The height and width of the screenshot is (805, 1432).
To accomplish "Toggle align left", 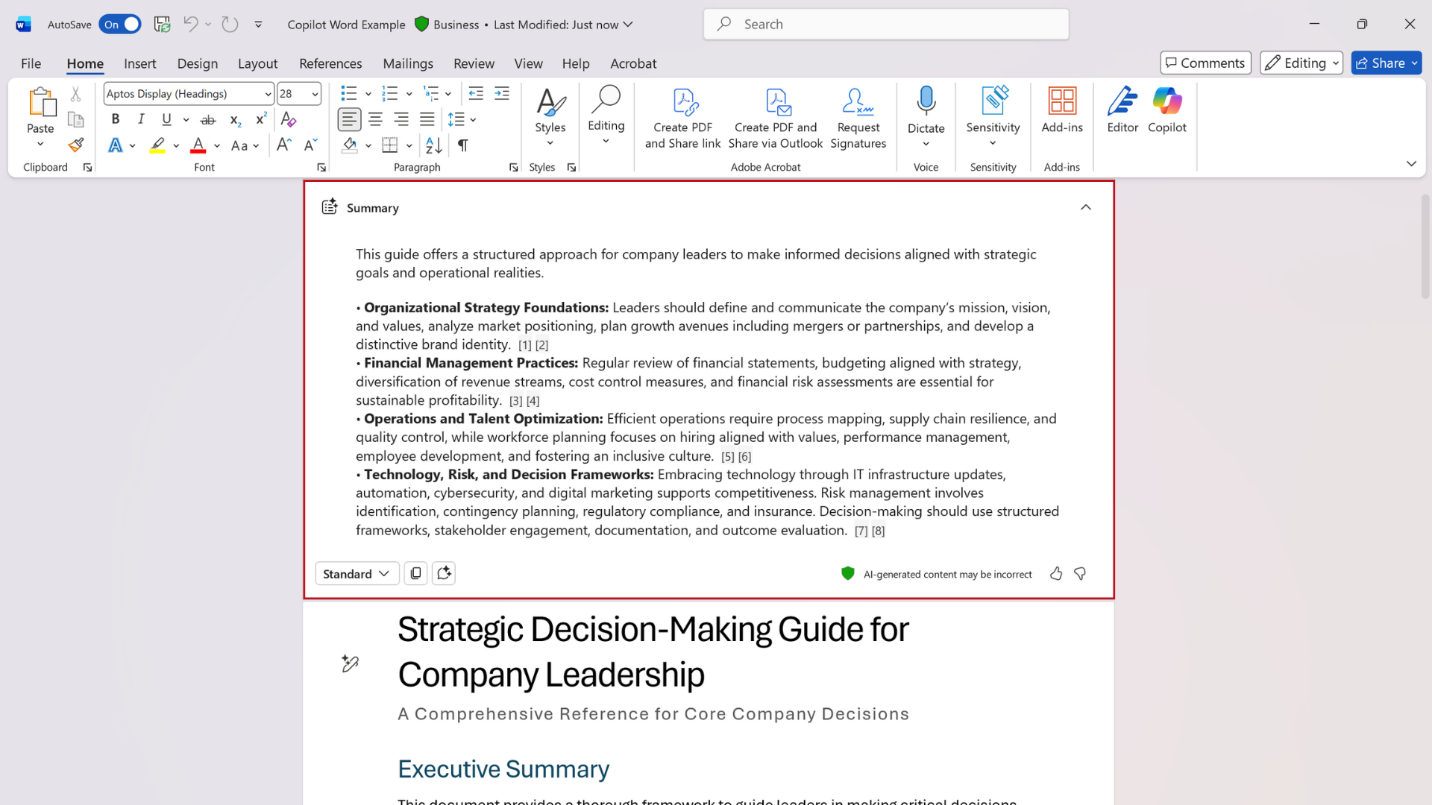I will pos(349,119).
